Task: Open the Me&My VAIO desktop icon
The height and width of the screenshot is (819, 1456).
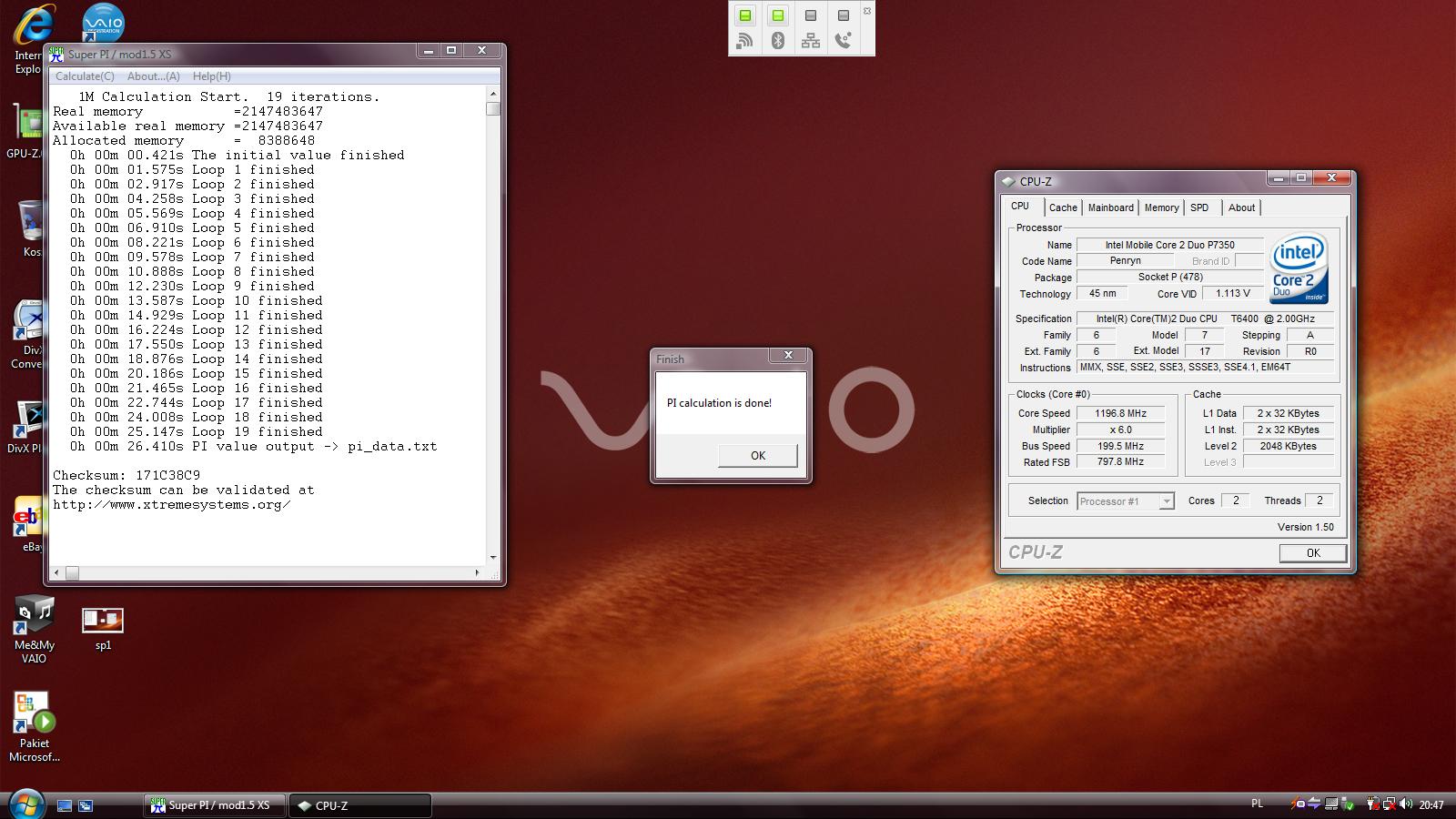Action: [34, 630]
